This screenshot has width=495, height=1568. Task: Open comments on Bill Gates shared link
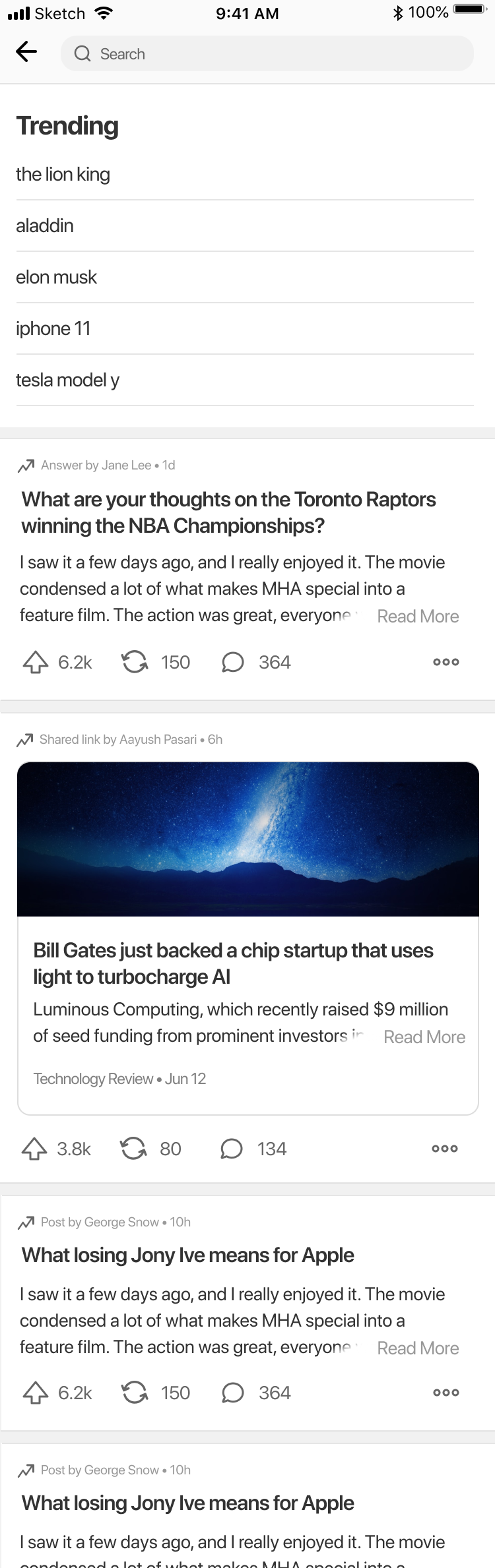click(231, 1149)
